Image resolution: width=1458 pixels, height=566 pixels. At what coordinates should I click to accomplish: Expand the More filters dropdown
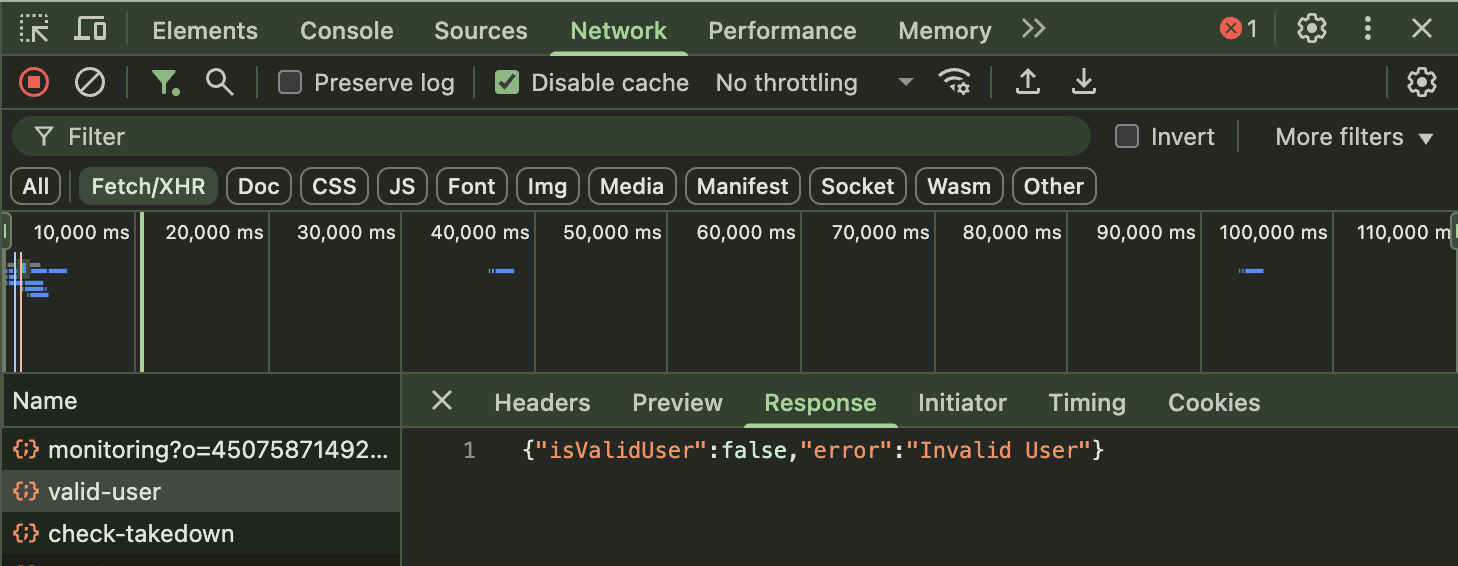tap(1354, 137)
